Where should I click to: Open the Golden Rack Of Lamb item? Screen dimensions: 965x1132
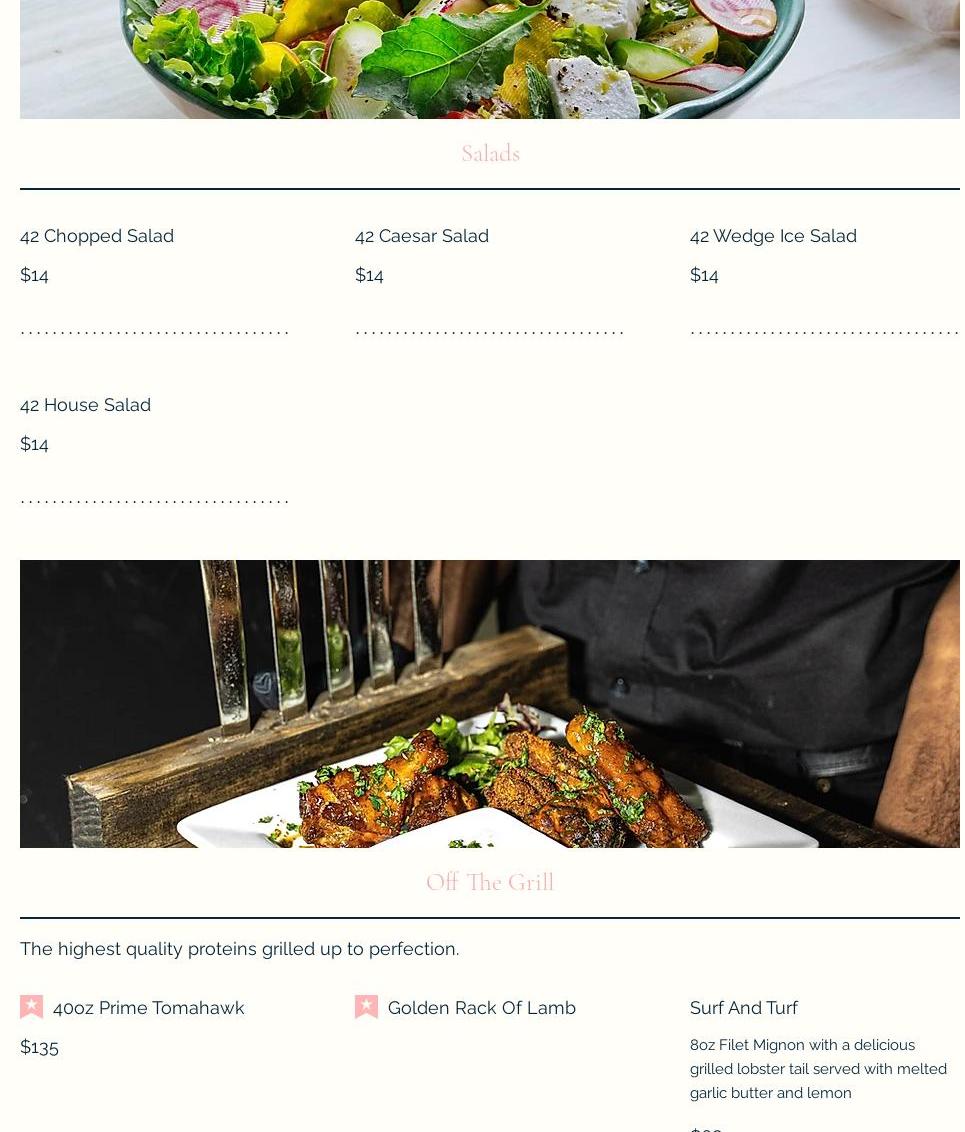click(481, 1008)
